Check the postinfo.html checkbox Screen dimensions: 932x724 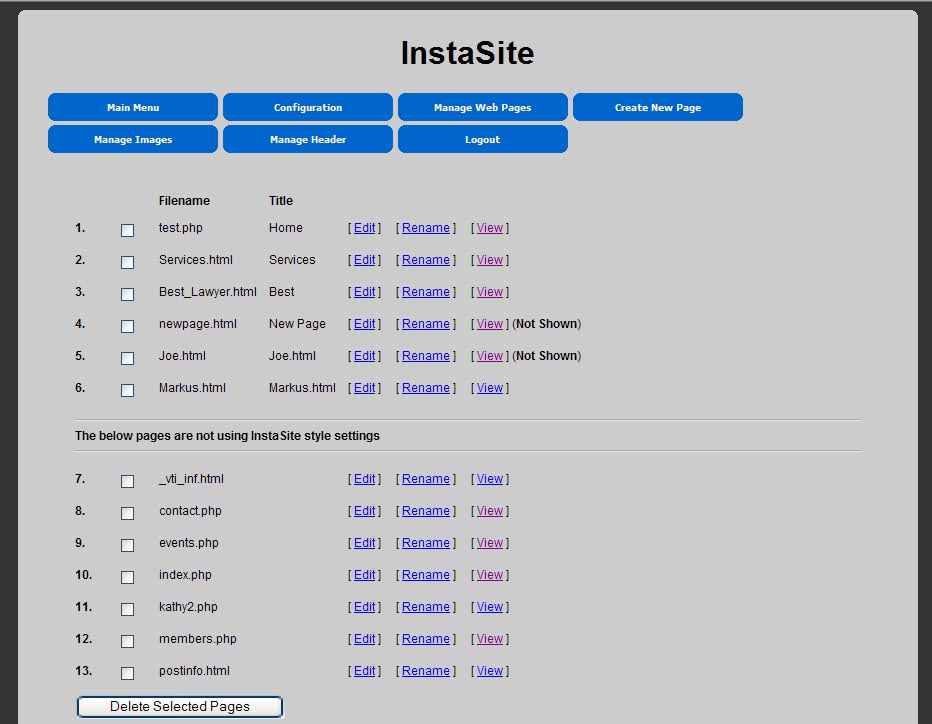[x=127, y=673]
